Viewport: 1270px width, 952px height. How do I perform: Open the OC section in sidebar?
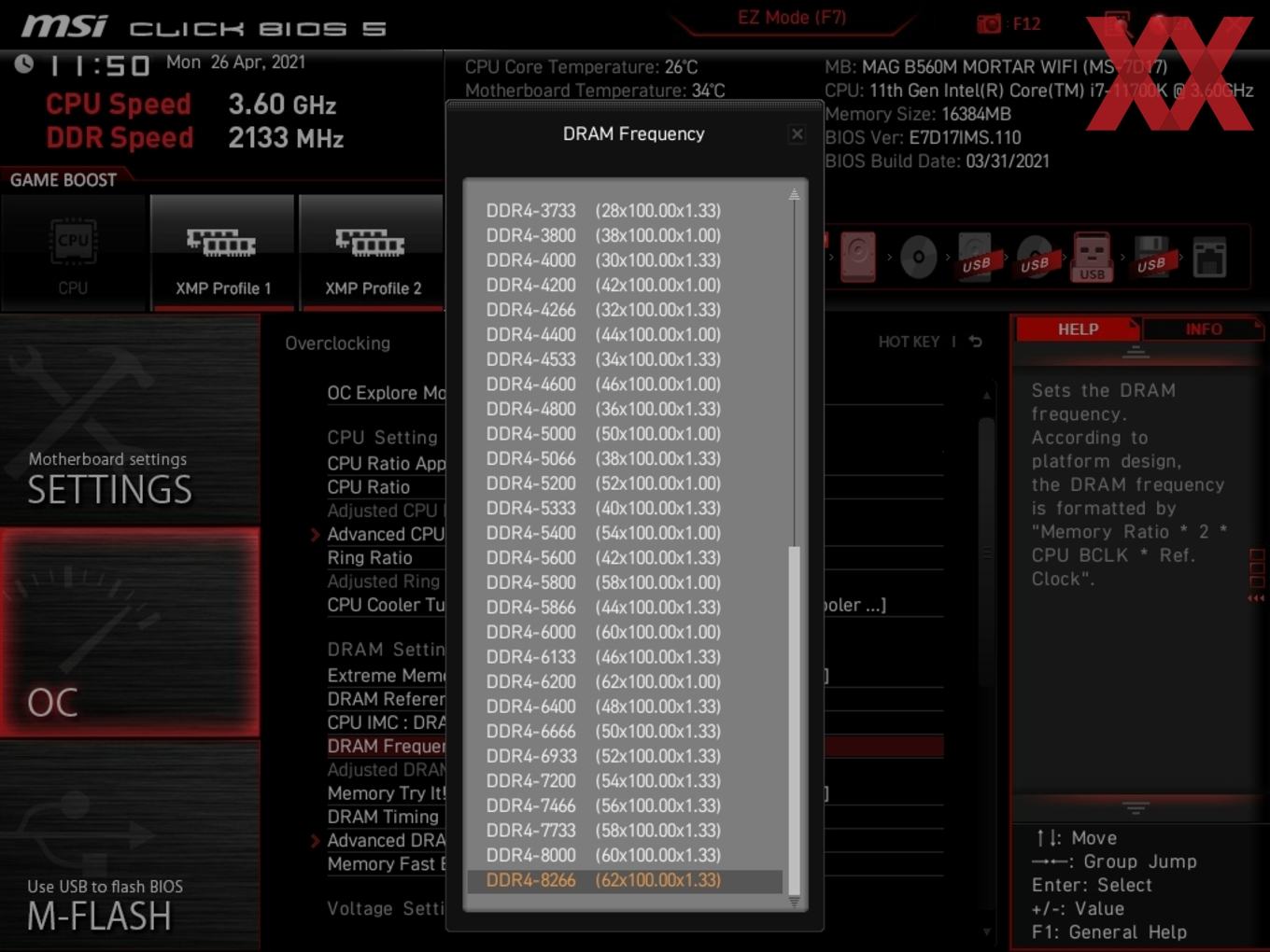pos(130,633)
